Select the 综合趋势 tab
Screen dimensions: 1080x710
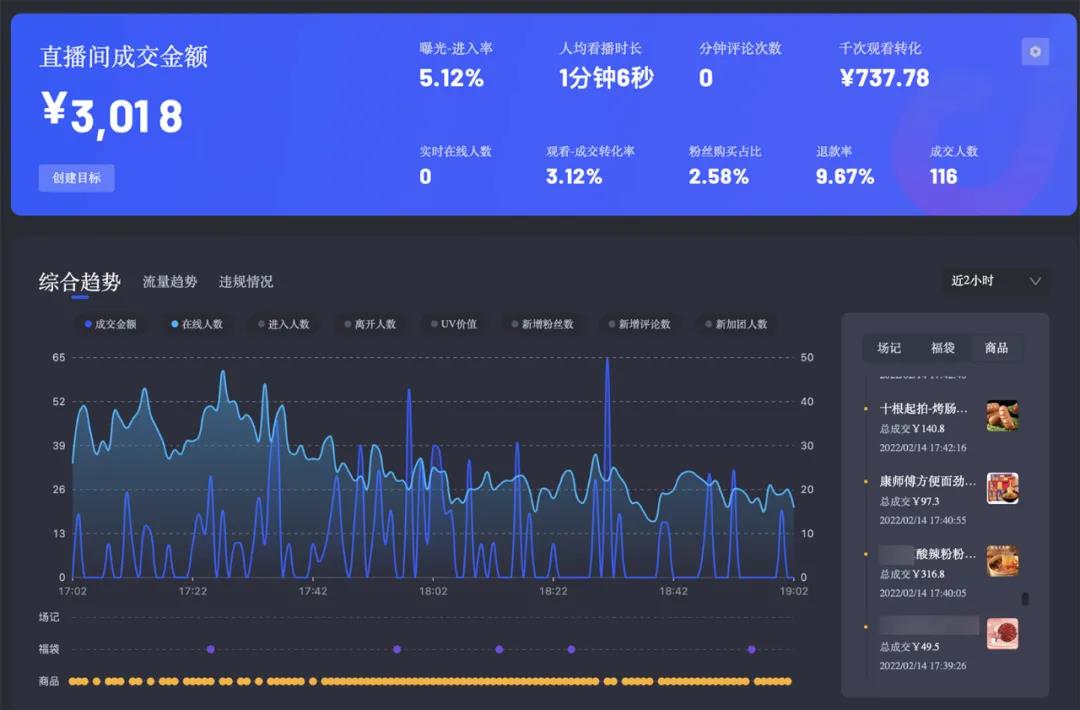80,282
